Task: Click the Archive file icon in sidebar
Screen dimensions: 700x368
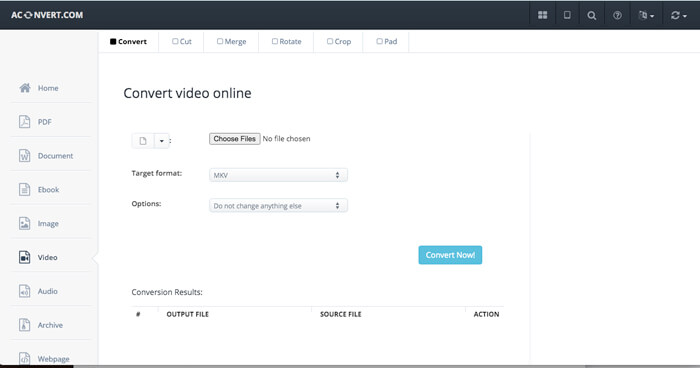Action: [x=25, y=325]
